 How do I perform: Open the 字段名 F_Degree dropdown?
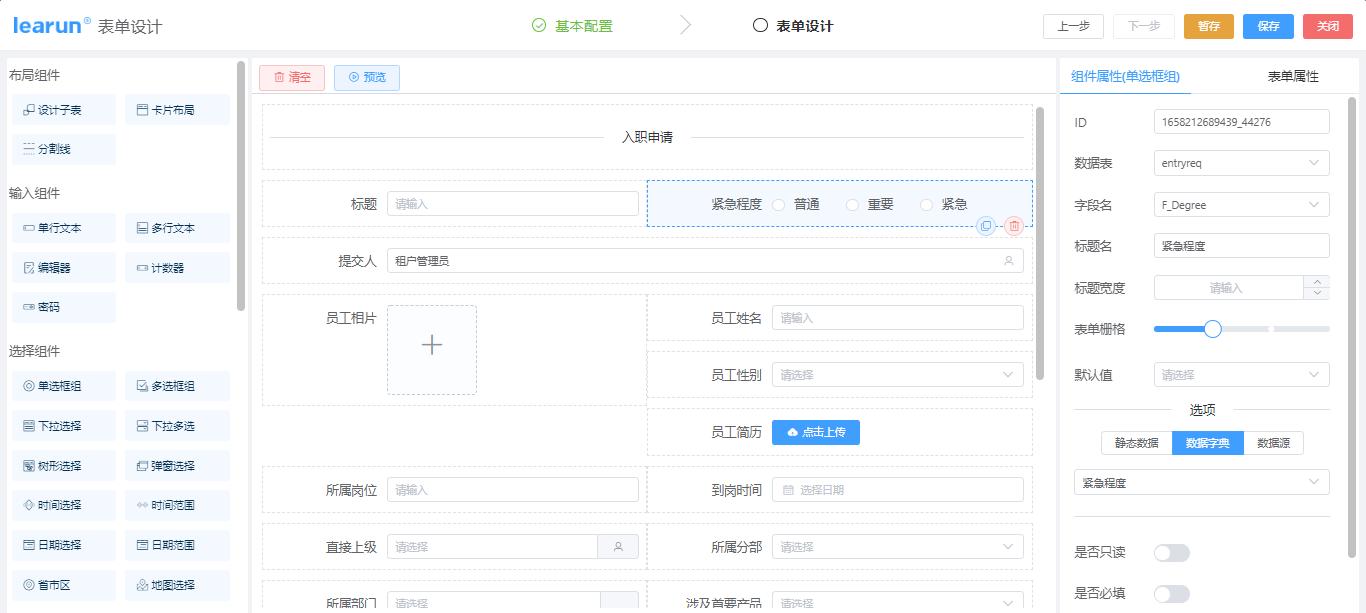pyautogui.click(x=1241, y=204)
